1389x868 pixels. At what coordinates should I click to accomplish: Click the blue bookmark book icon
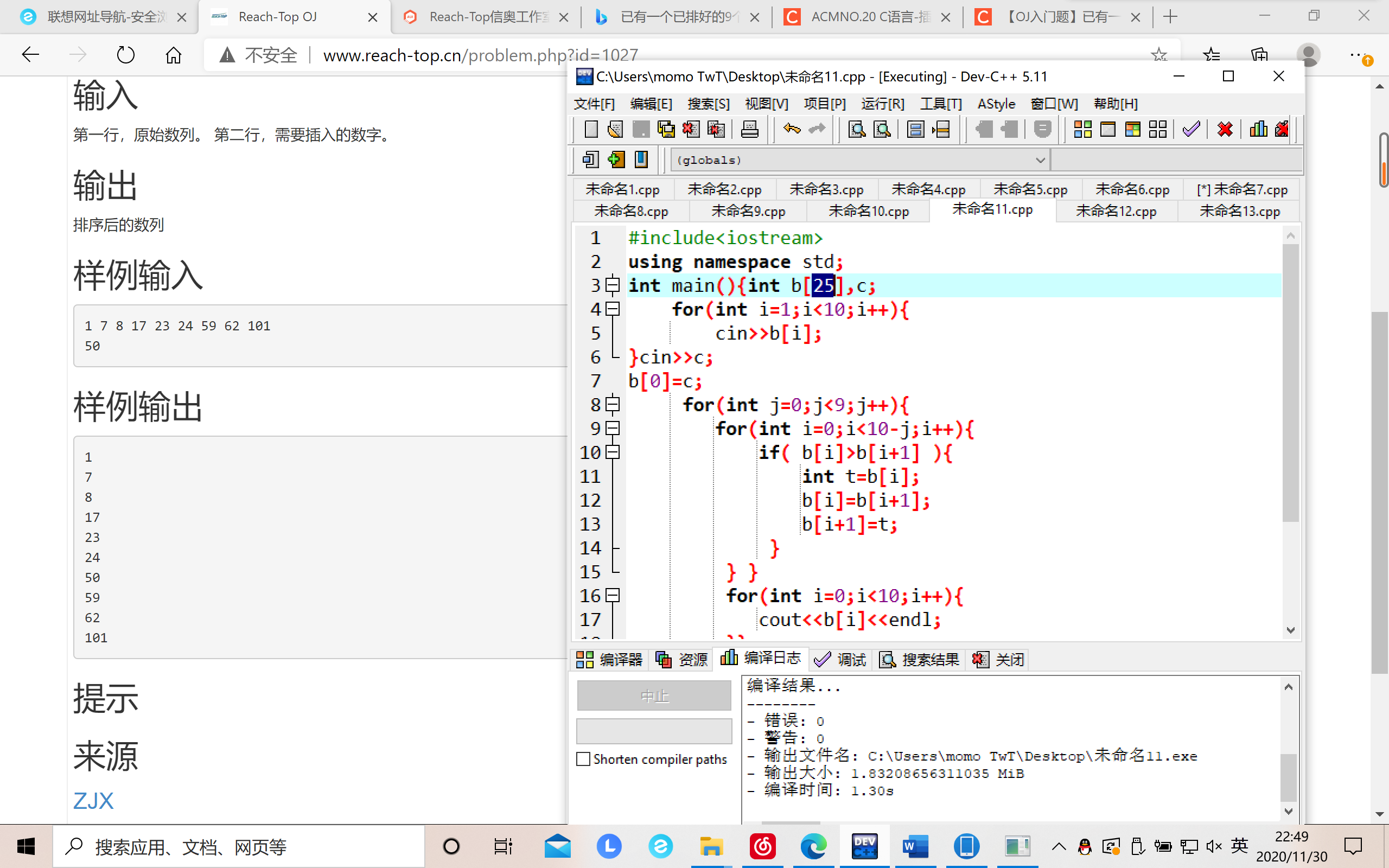coord(641,159)
